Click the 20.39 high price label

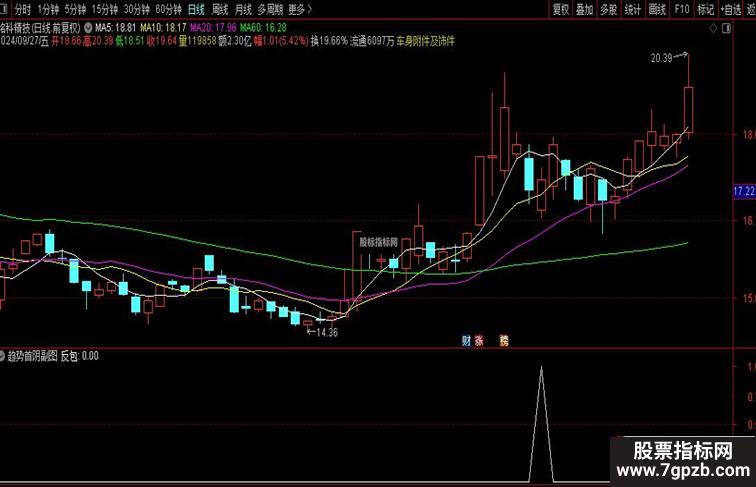click(661, 58)
